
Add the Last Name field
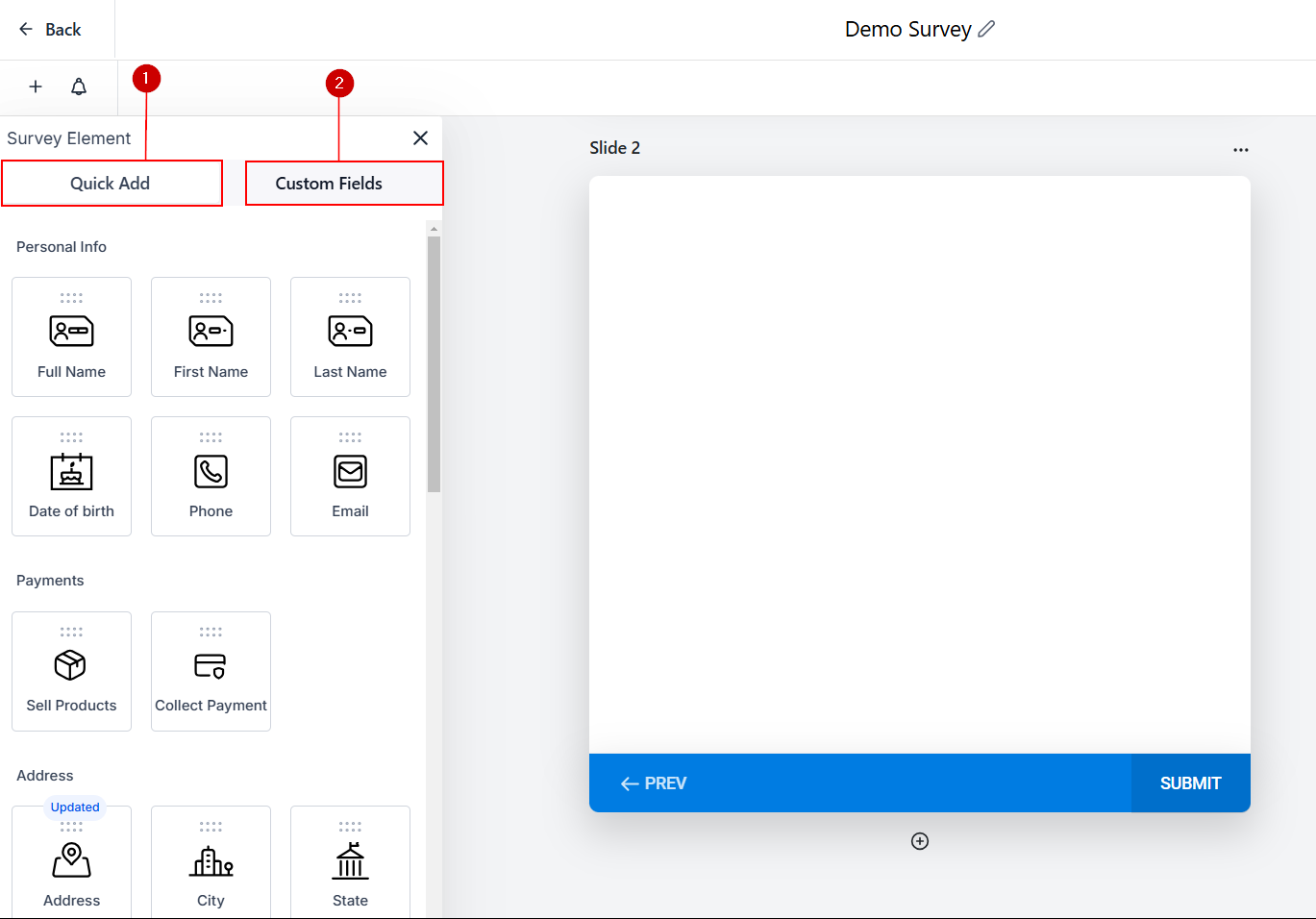point(350,336)
